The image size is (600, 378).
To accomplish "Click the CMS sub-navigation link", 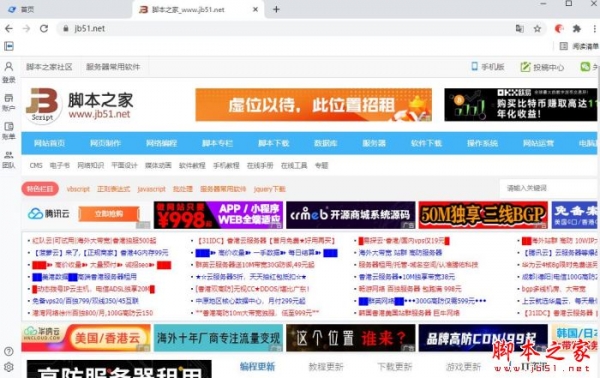I will pos(36,165).
